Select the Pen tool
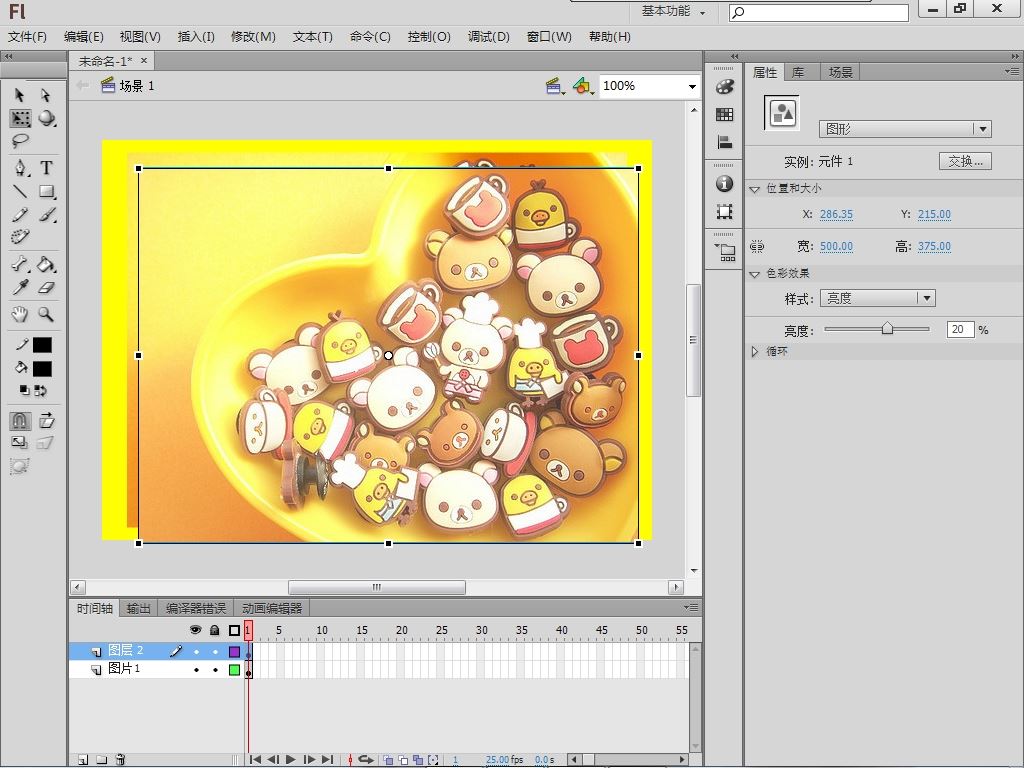The height and width of the screenshot is (768, 1024). coord(21,168)
